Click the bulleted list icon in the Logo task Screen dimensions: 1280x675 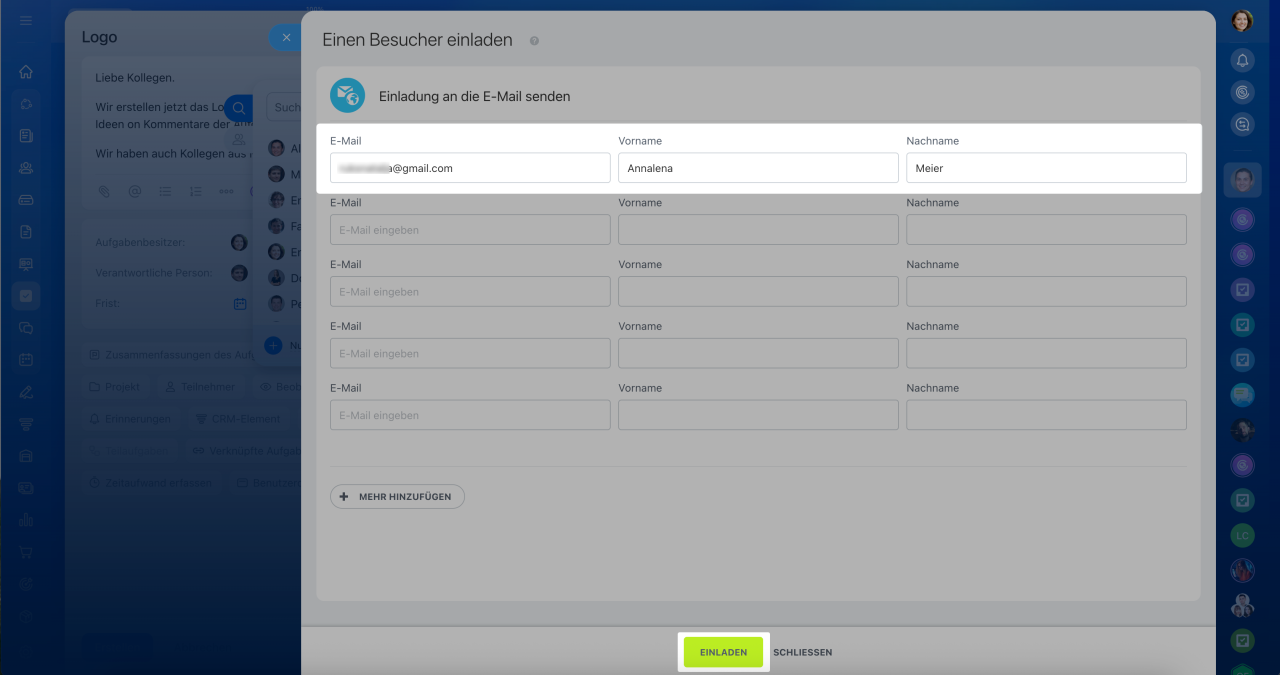point(165,191)
